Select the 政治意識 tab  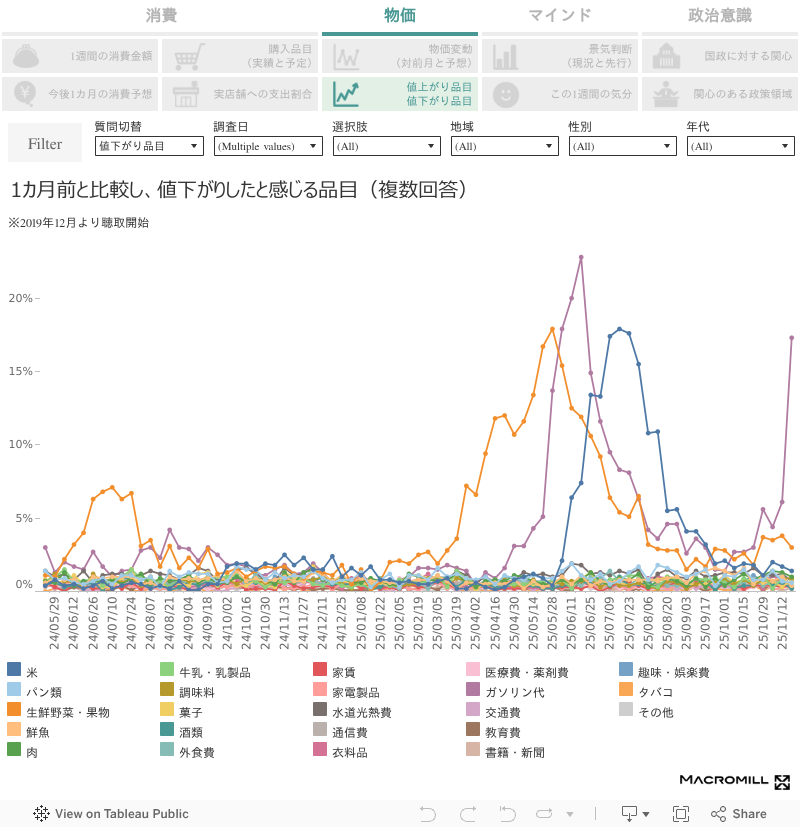[719, 15]
